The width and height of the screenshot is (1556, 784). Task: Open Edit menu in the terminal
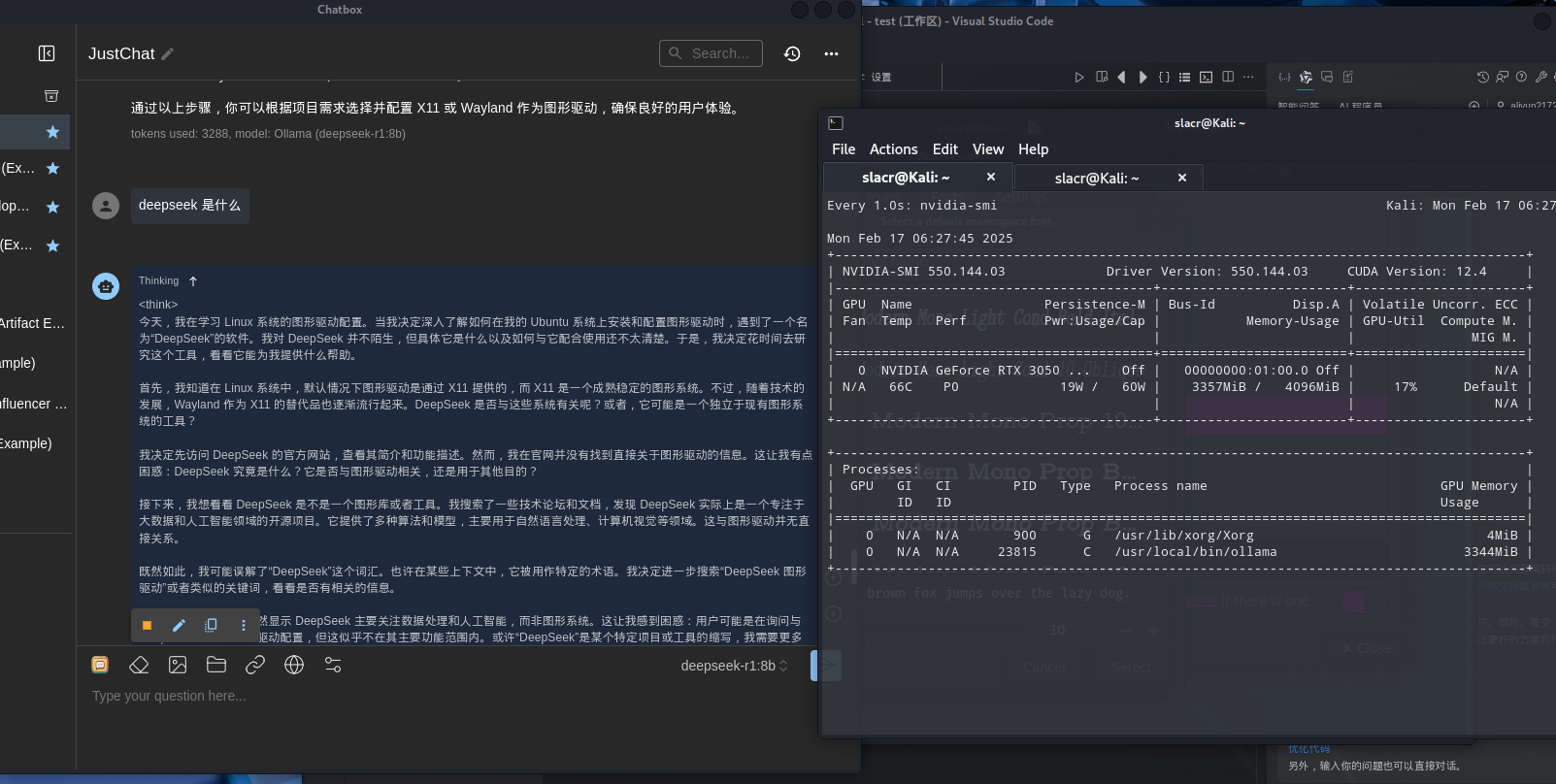944,149
